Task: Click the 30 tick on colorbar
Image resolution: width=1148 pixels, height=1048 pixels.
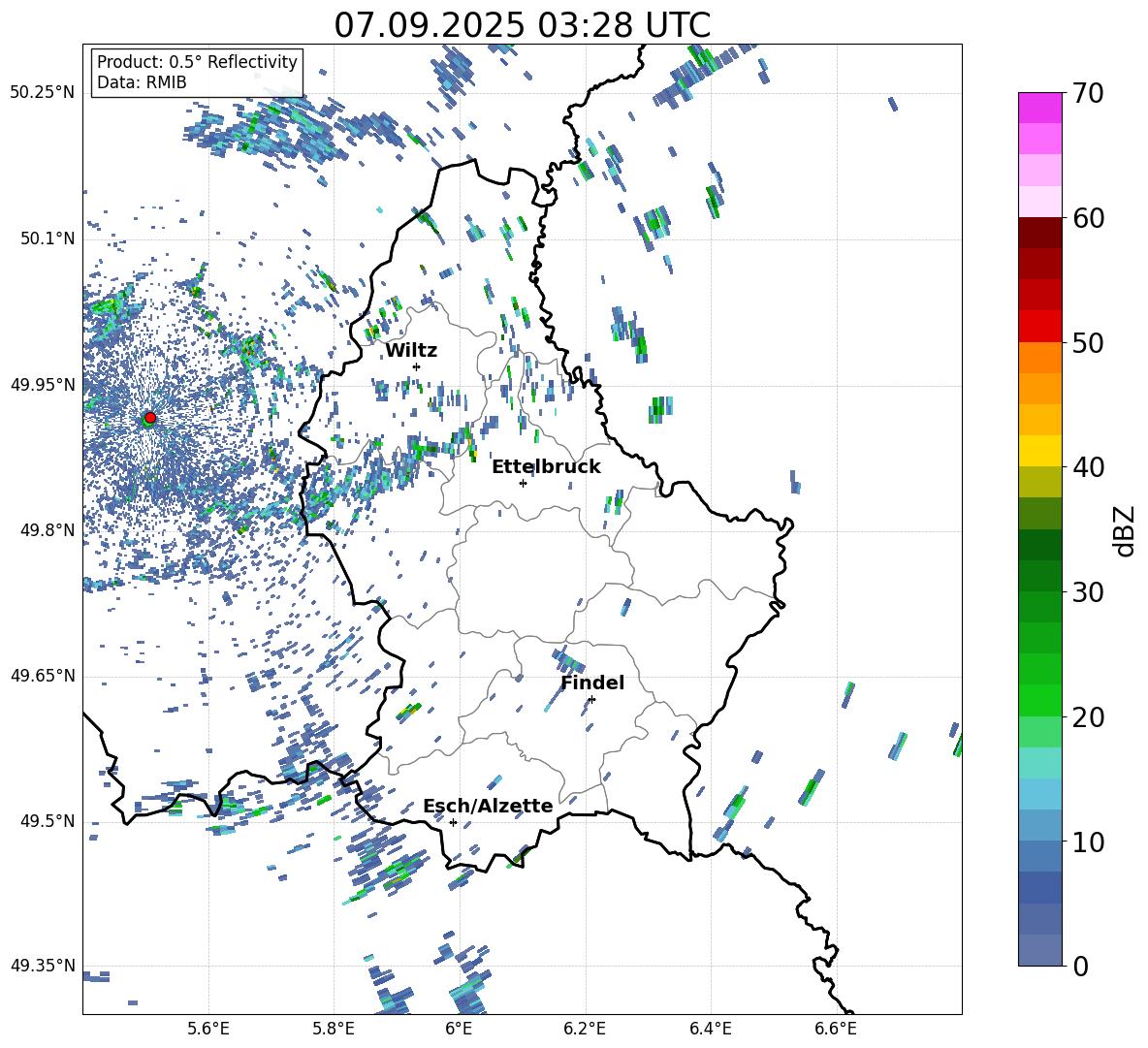Action: click(x=1089, y=592)
